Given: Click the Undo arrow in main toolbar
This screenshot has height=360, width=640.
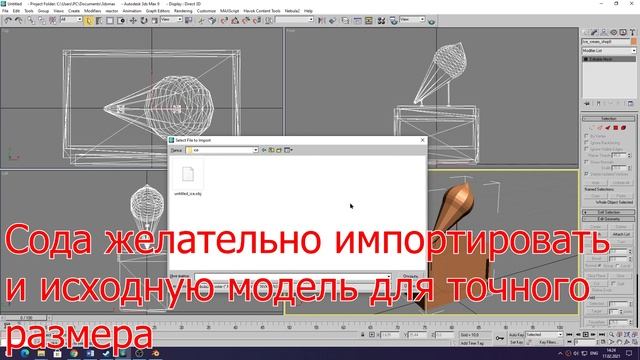Looking at the screenshot, I should click(8, 20).
